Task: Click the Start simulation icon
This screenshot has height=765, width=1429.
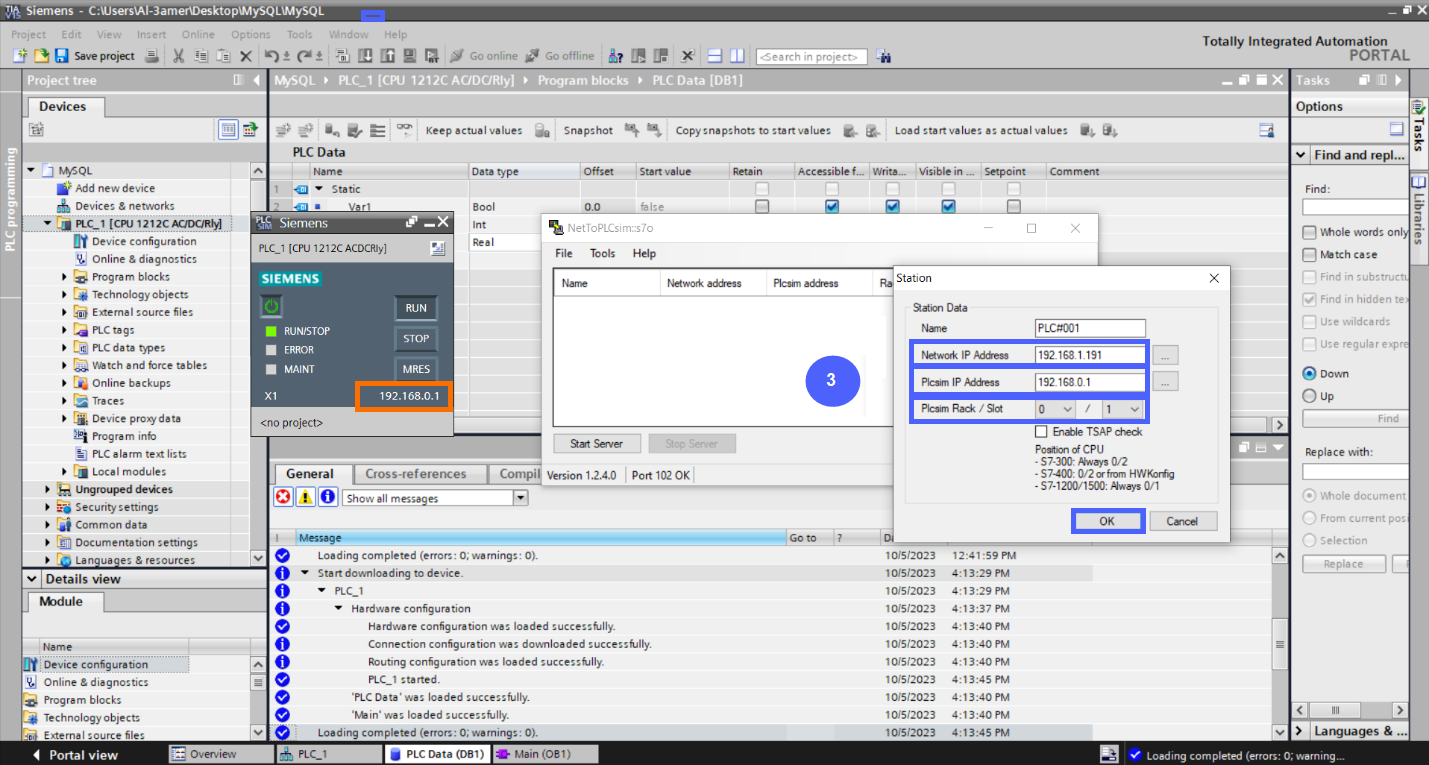Action: tap(412, 56)
